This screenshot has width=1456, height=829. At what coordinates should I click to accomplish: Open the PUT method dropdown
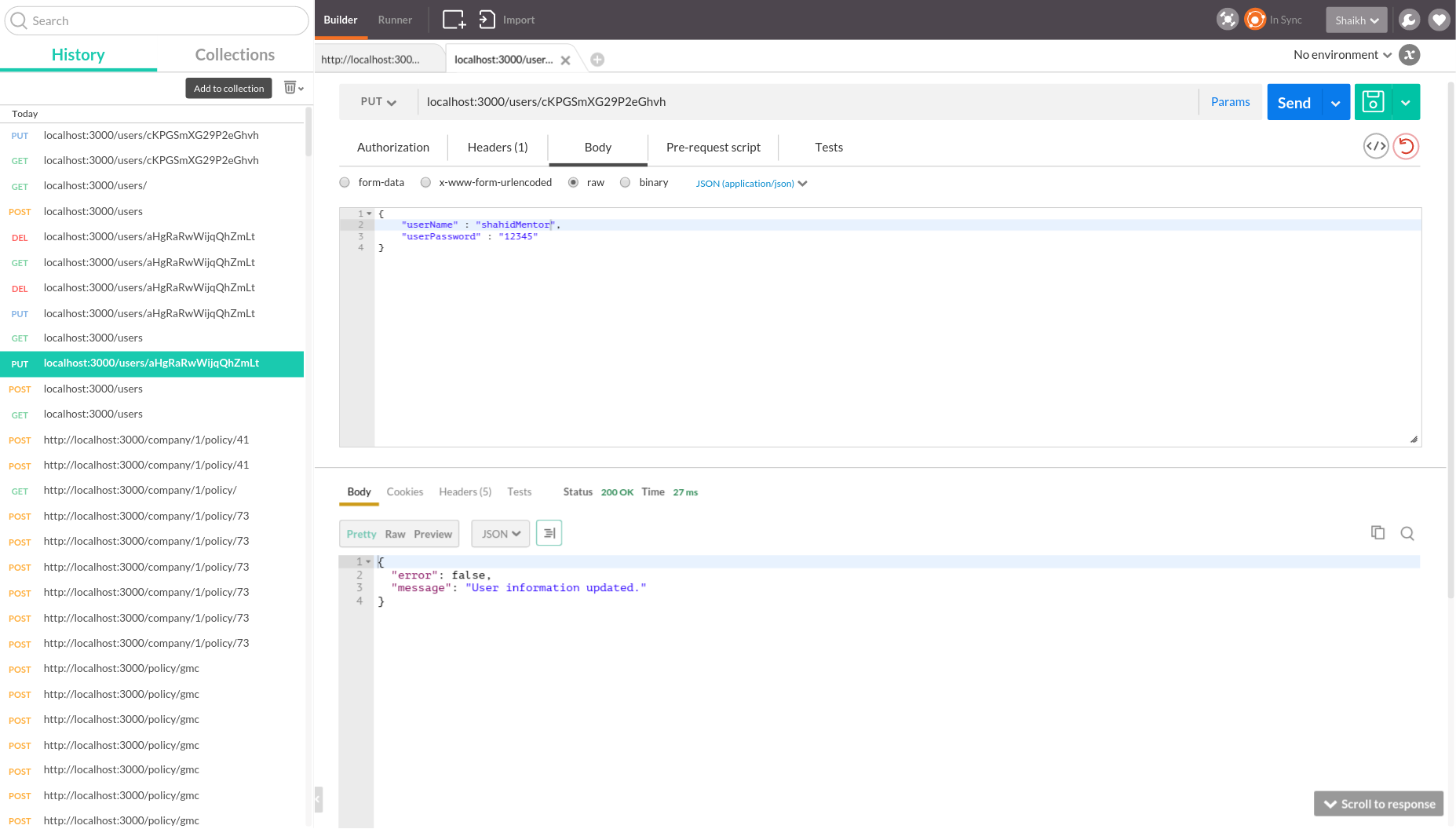click(x=378, y=101)
